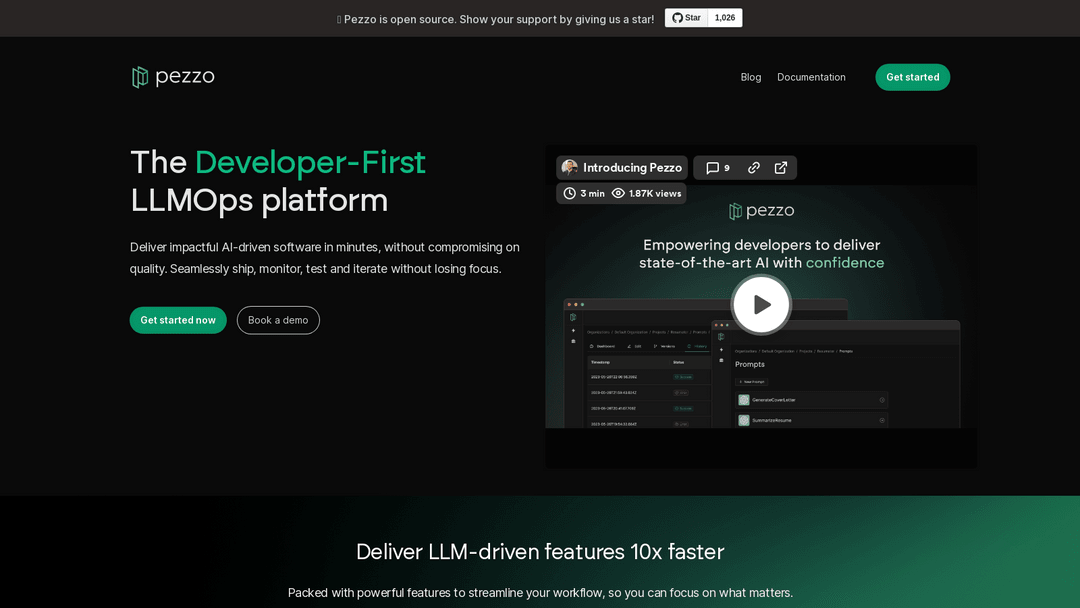Viewport: 1080px width, 608px height.
Task: Open the Documentation link
Action: pyautogui.click(x=811, y=77)
